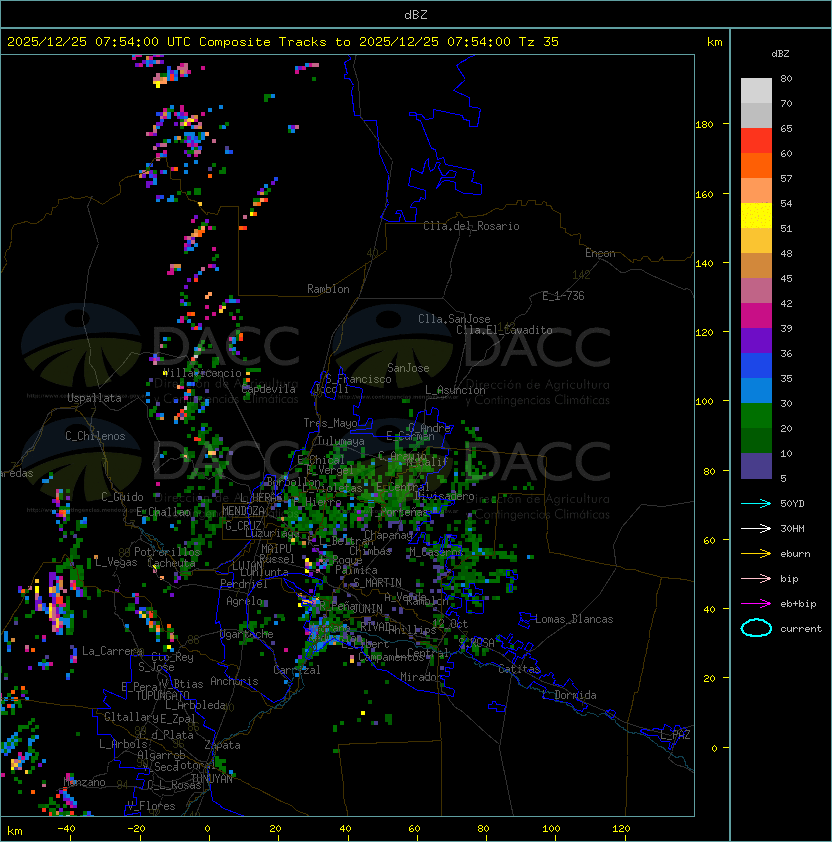Click the gold 51 dBZ legend swatch
This screenshot has width=832, height=842.
[x=756, y=241]
